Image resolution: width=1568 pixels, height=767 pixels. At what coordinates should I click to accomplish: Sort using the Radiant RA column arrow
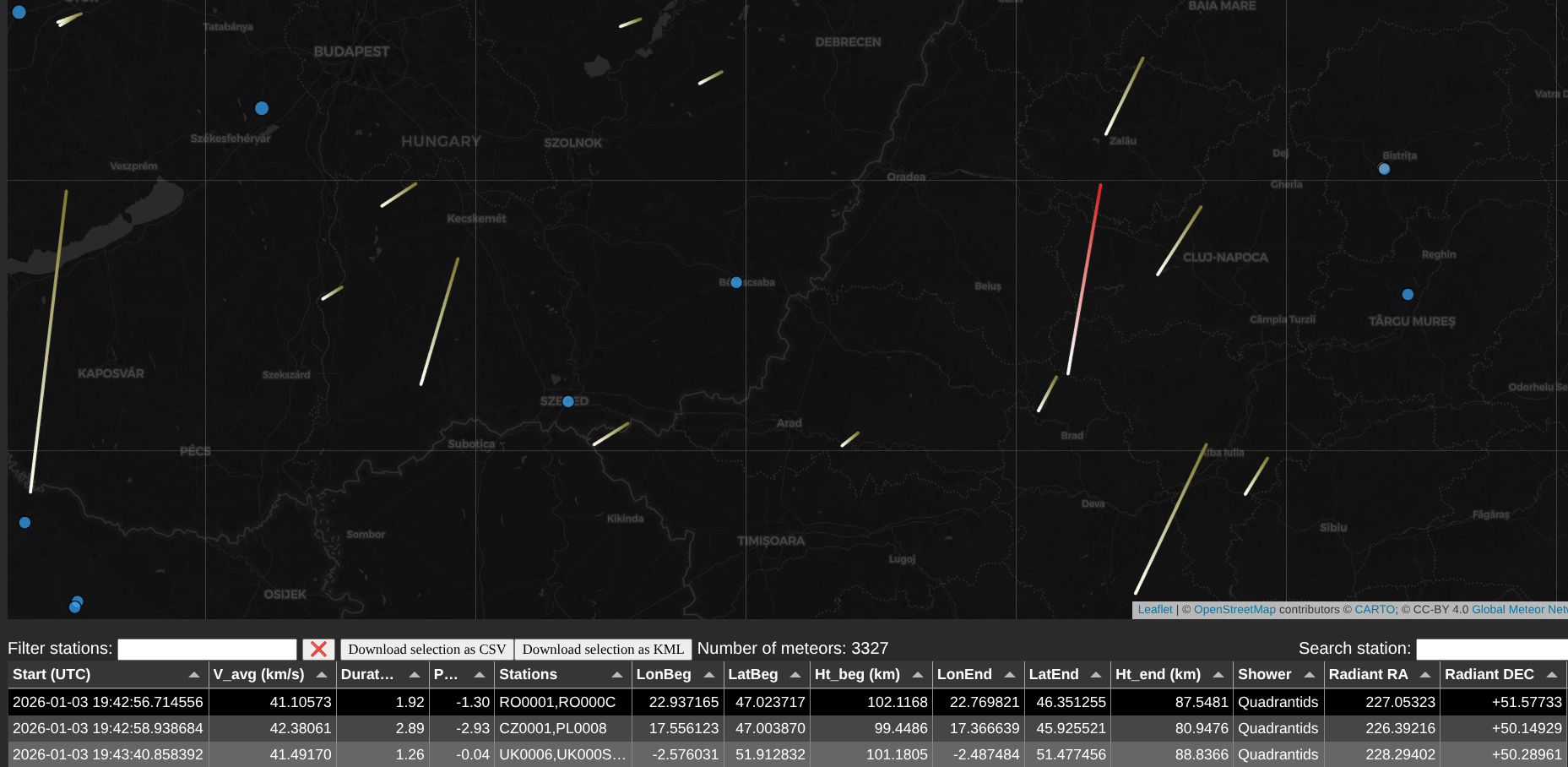coord(1425,674)
